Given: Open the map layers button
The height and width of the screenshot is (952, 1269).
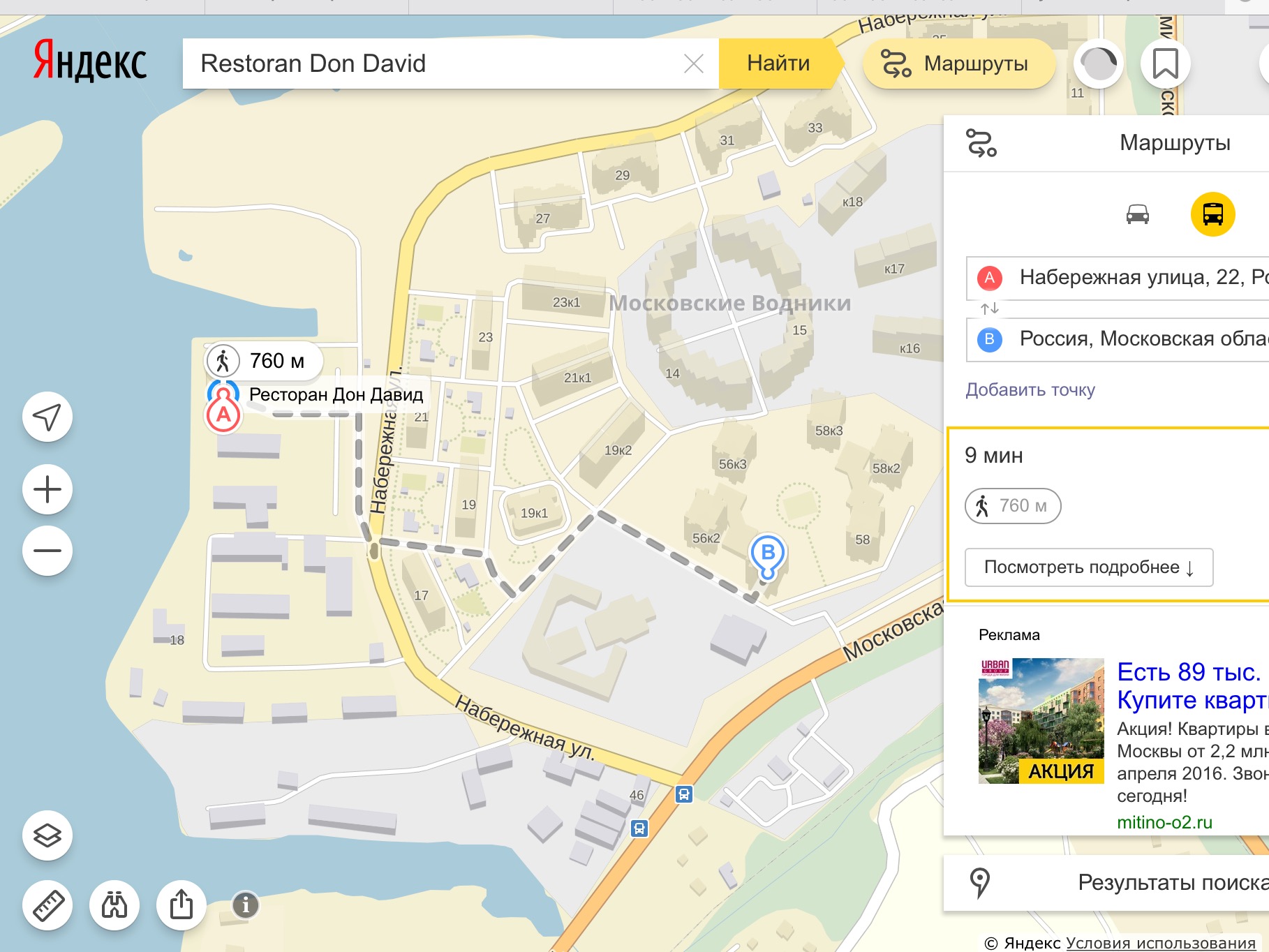Looking at the screenshot, I should pyautogui.click(x=47, y=835).
